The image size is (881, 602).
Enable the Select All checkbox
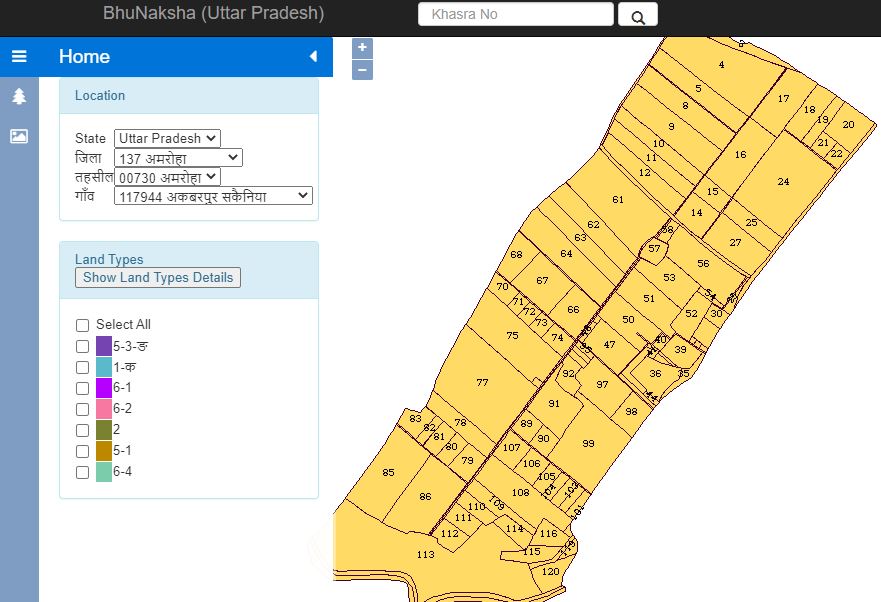[82, 325]
